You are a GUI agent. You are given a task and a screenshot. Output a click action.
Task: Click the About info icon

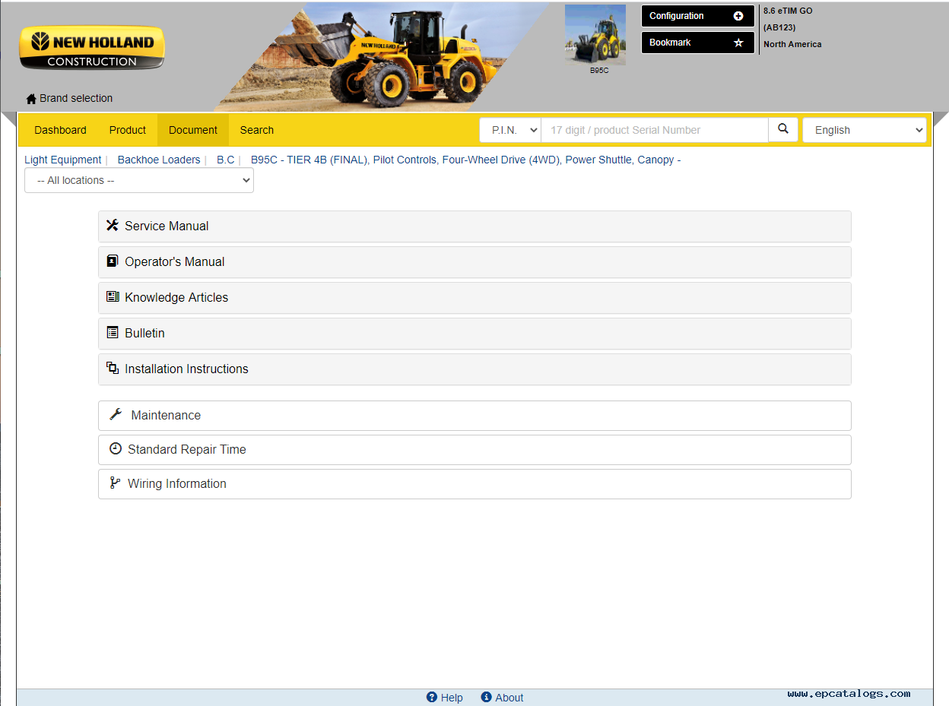coord(486,697)
